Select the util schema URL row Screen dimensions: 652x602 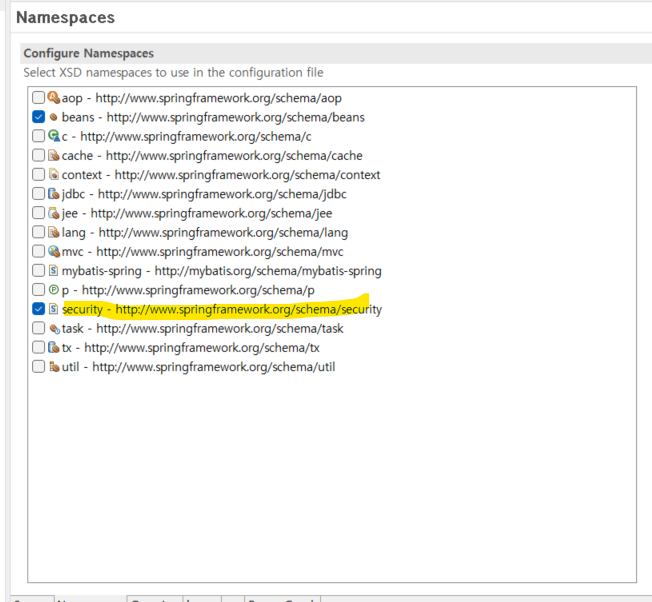point(198,367)
